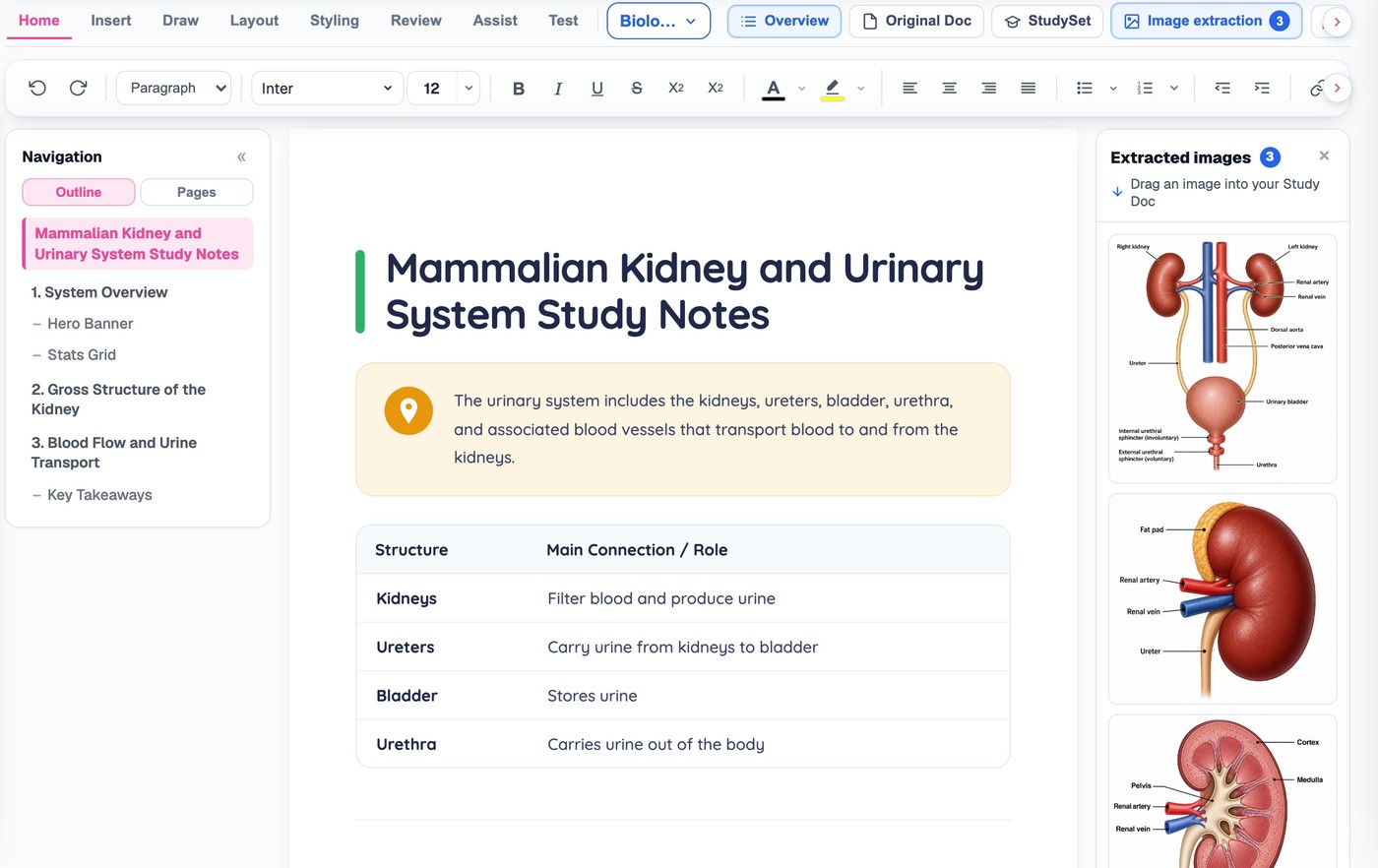Jump to Key Takeaways outline item
This screenshot has width=1378, height=868.
tap(99, 495)
